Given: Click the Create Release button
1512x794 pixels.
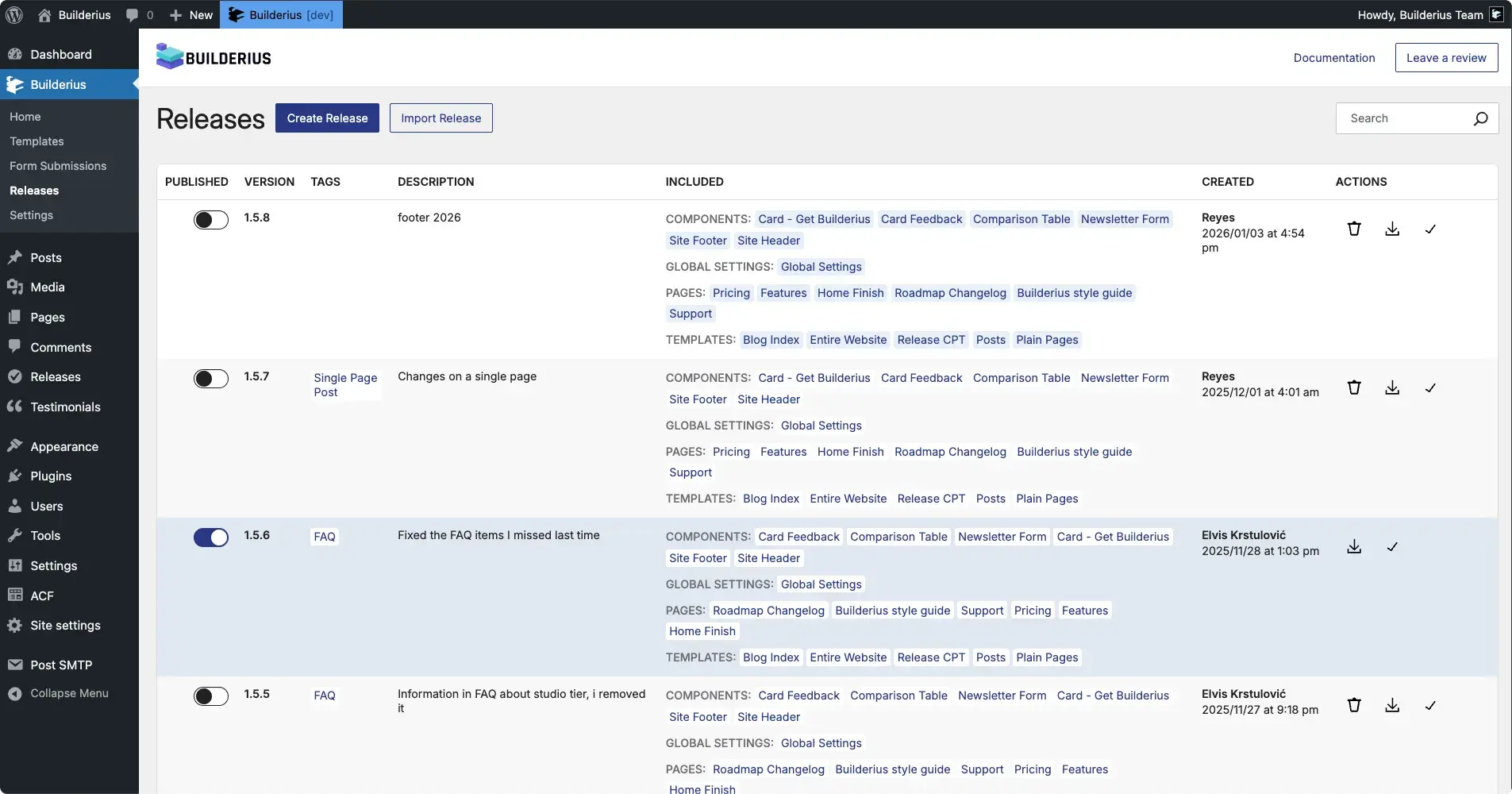Looking at the screenshot, I should tap(327, 118).
